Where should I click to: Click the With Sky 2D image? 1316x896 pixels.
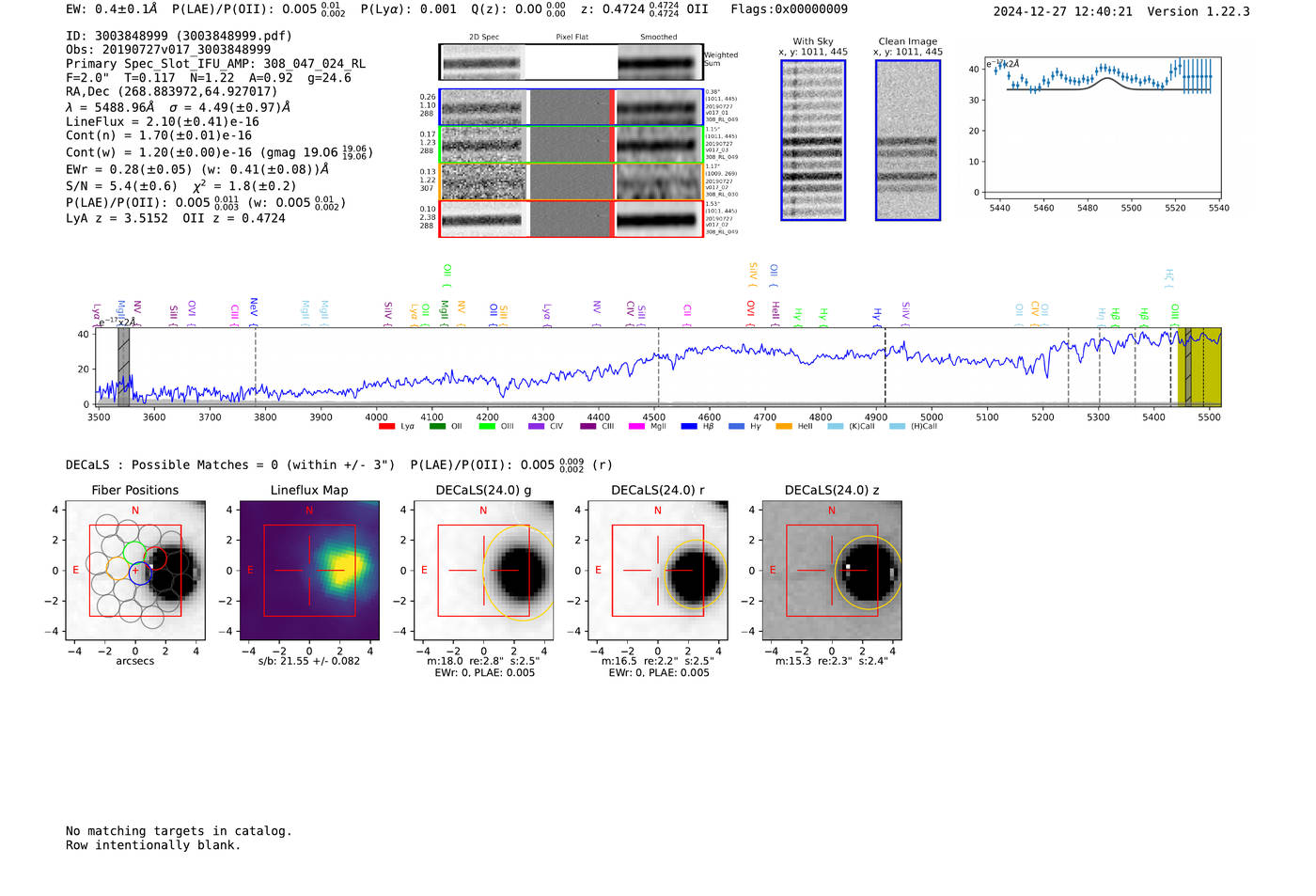tap(813, 140)
